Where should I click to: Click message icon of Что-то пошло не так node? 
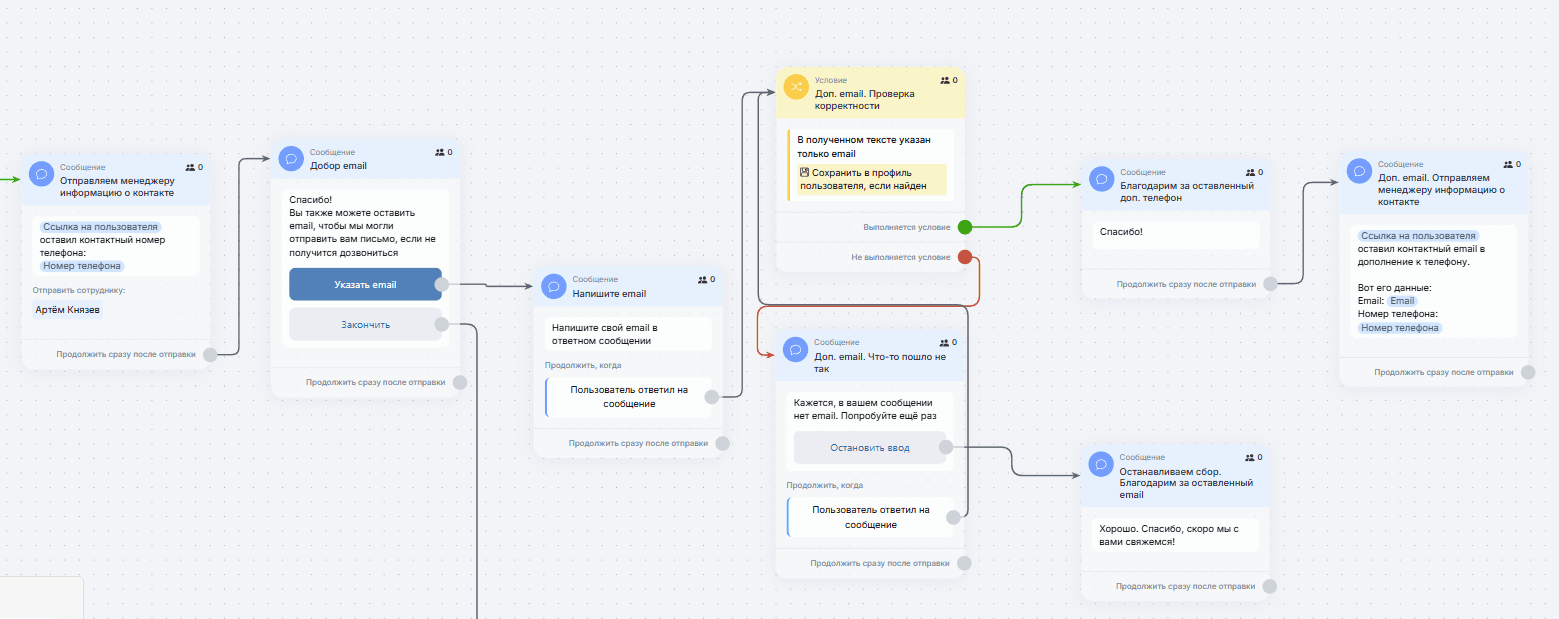click(796, 349)
